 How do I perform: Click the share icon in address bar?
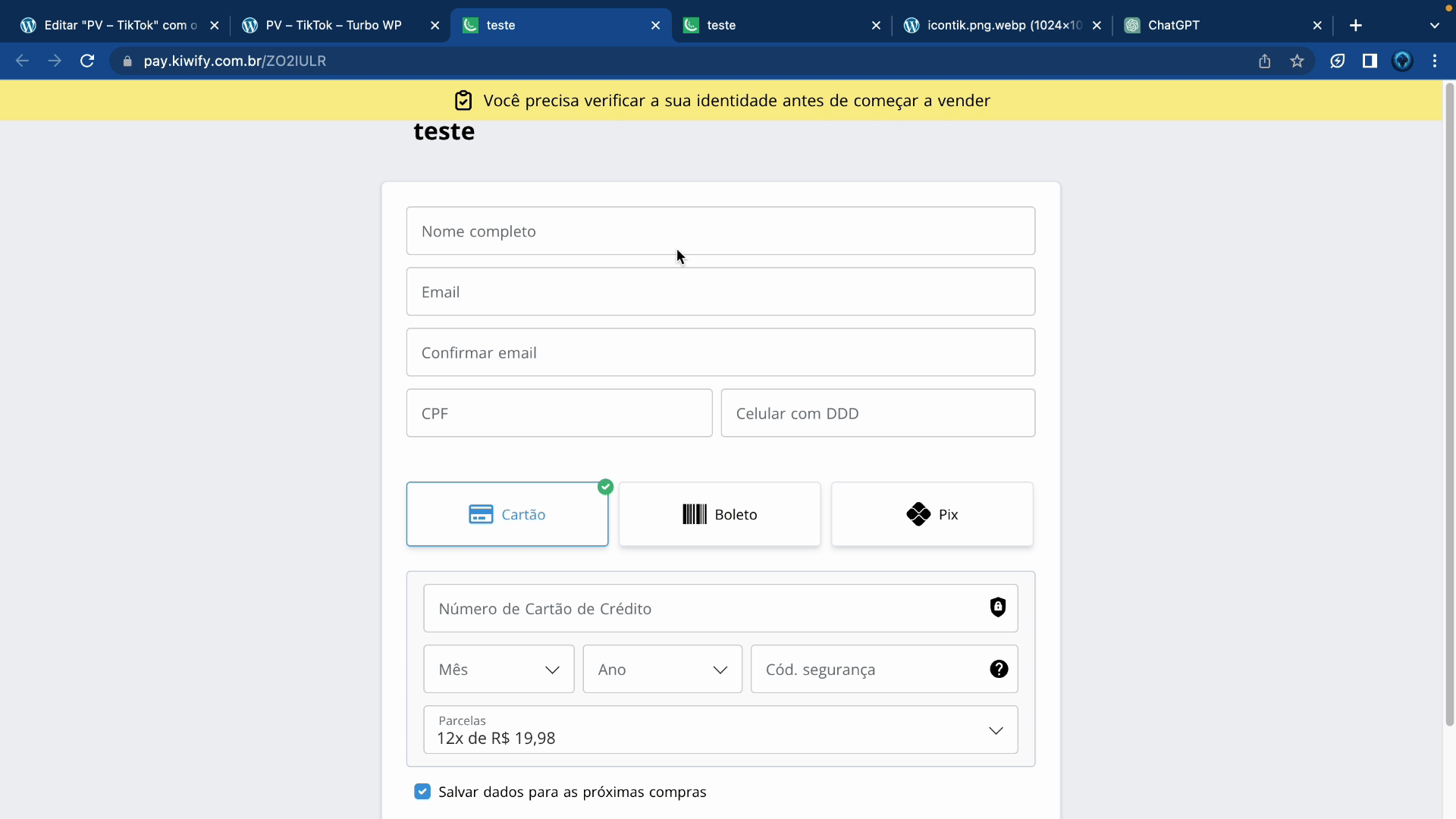[1264, 61]
